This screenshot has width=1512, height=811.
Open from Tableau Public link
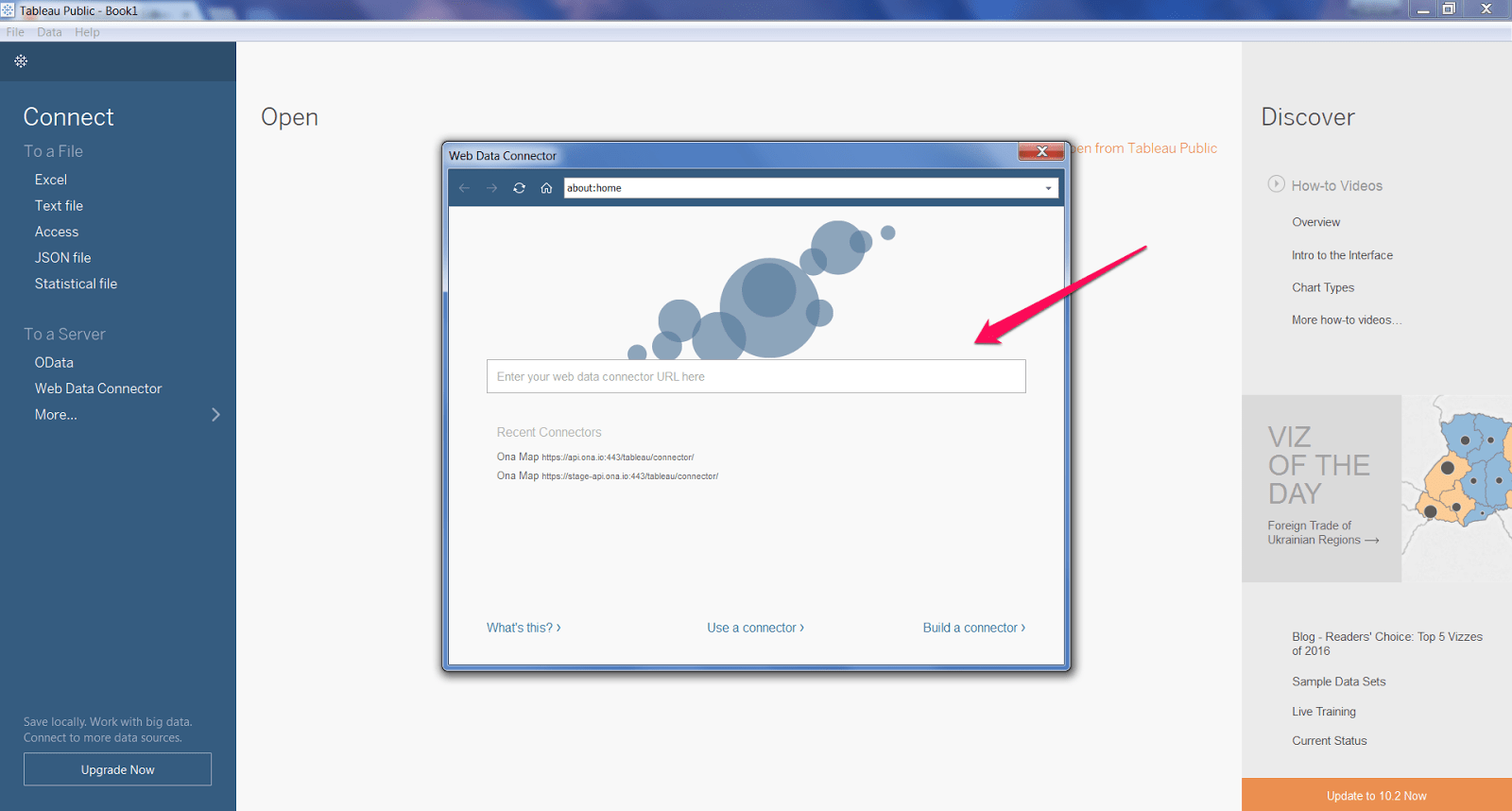coord(1144,148)
